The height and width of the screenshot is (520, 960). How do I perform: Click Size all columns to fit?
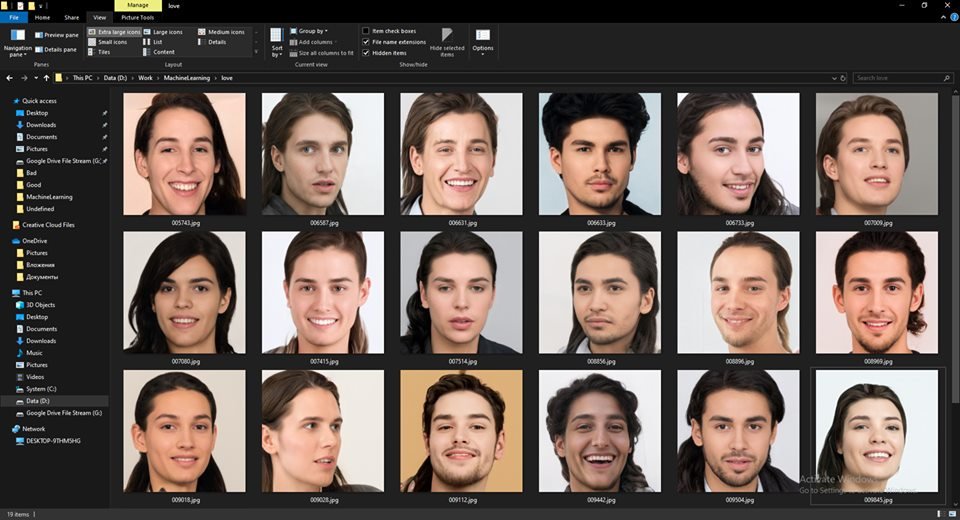click(x=321, y=53)
